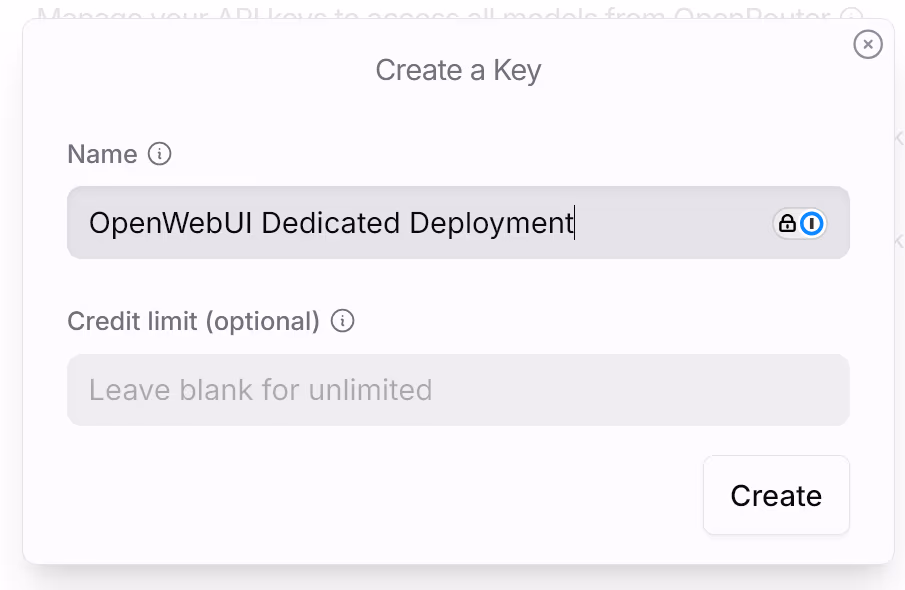Viewport: 905px width, 590px height.
Task: Close the Create a Key dialog
Action: 868,44
